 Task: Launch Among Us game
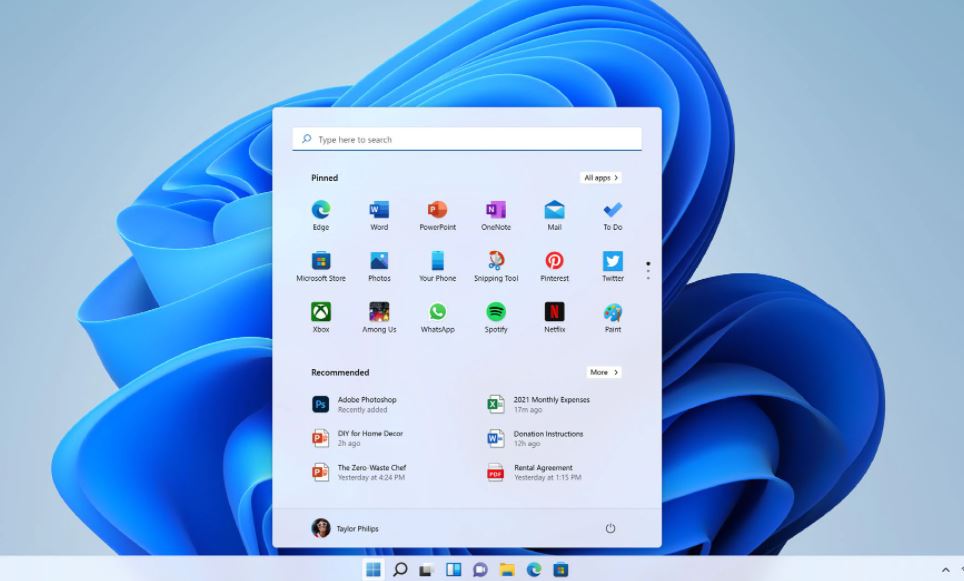click(x=379, y=317)
